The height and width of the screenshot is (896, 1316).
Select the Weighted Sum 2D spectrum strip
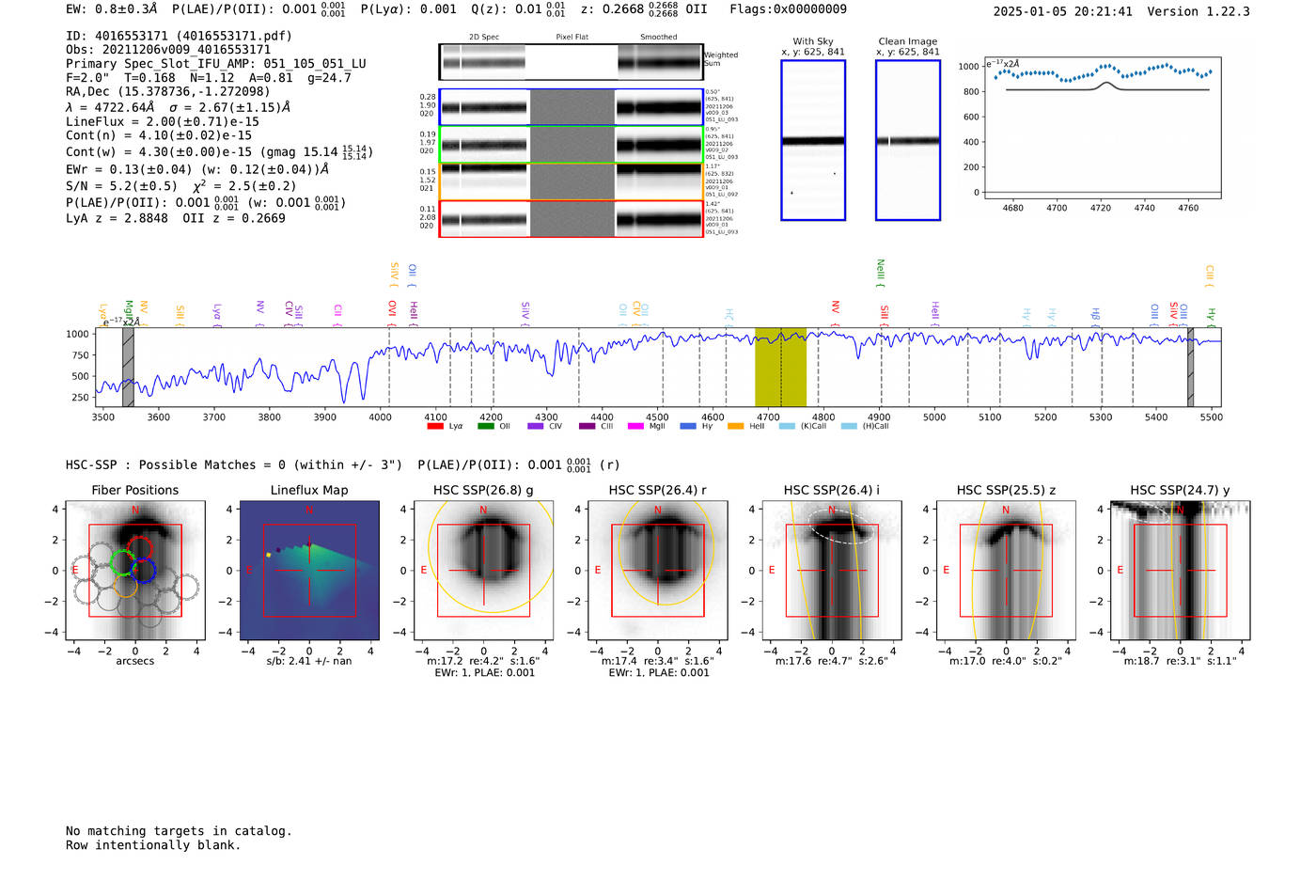[571, 62]
